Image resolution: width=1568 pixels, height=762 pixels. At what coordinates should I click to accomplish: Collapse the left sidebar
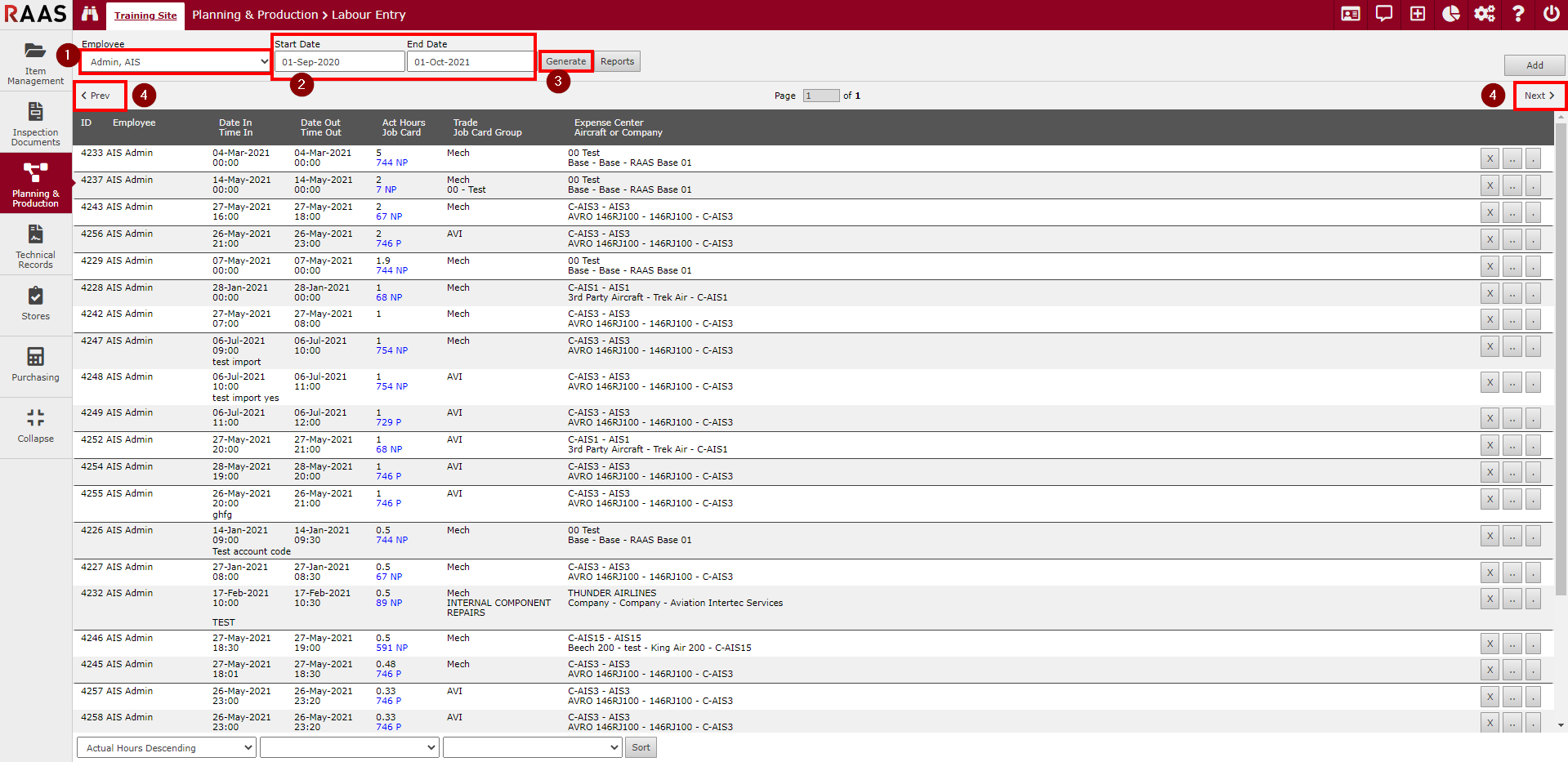[35, 426]
